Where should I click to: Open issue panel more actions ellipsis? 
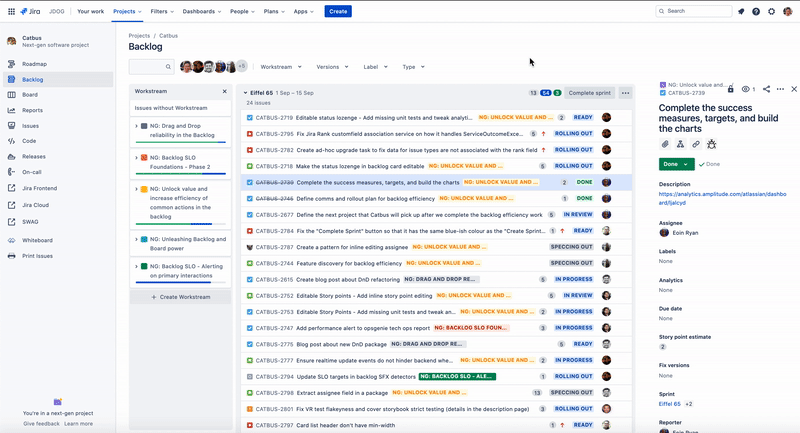coord(780,89)
